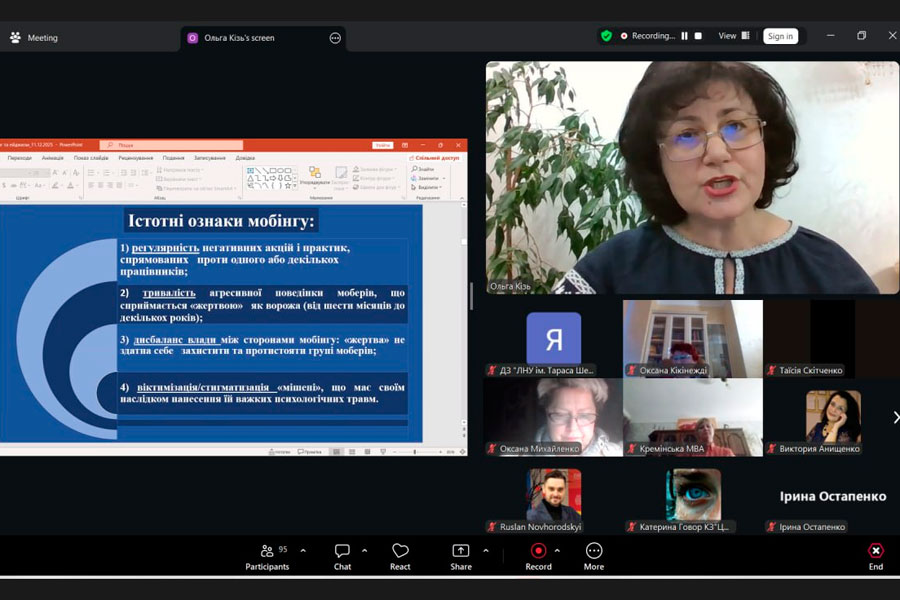
Task: Click the green encryption shield icon
Action: [x=606, y=36]
